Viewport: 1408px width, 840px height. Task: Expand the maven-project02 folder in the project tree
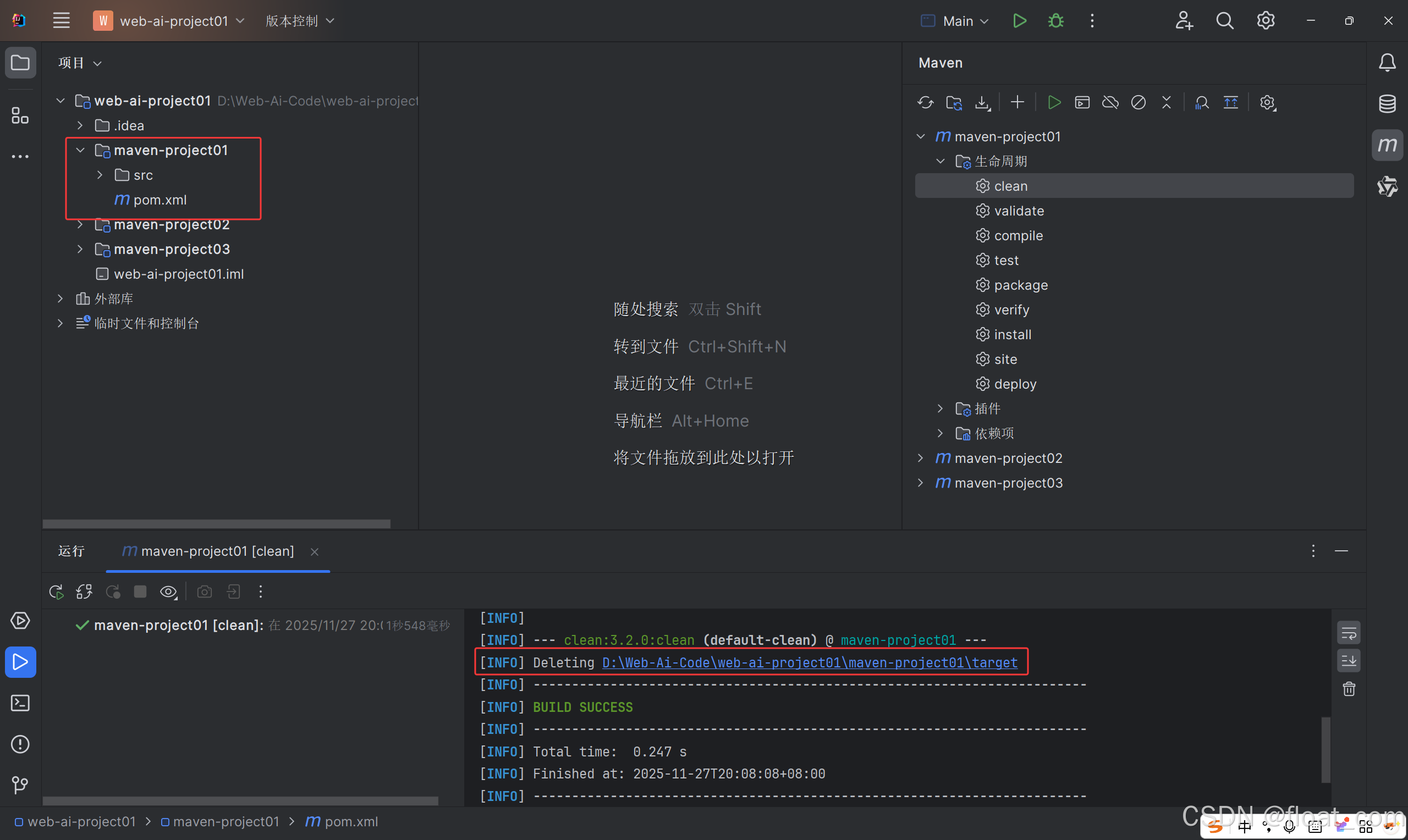coord(80,225)
